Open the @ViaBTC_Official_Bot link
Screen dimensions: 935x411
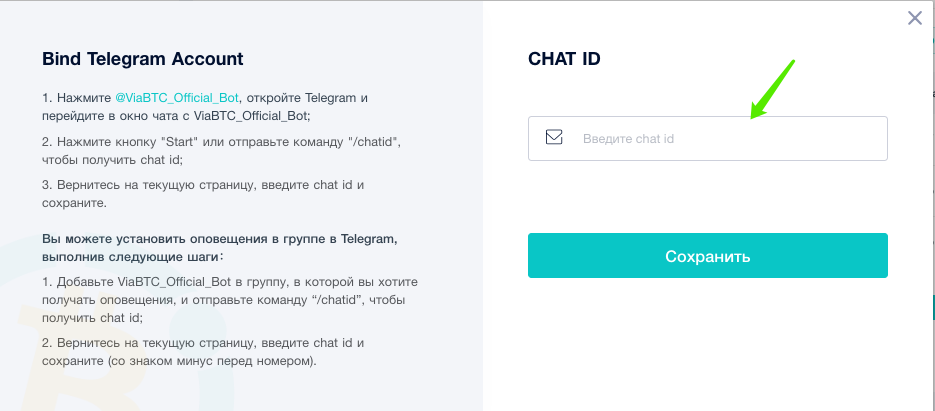pos(177,97)
